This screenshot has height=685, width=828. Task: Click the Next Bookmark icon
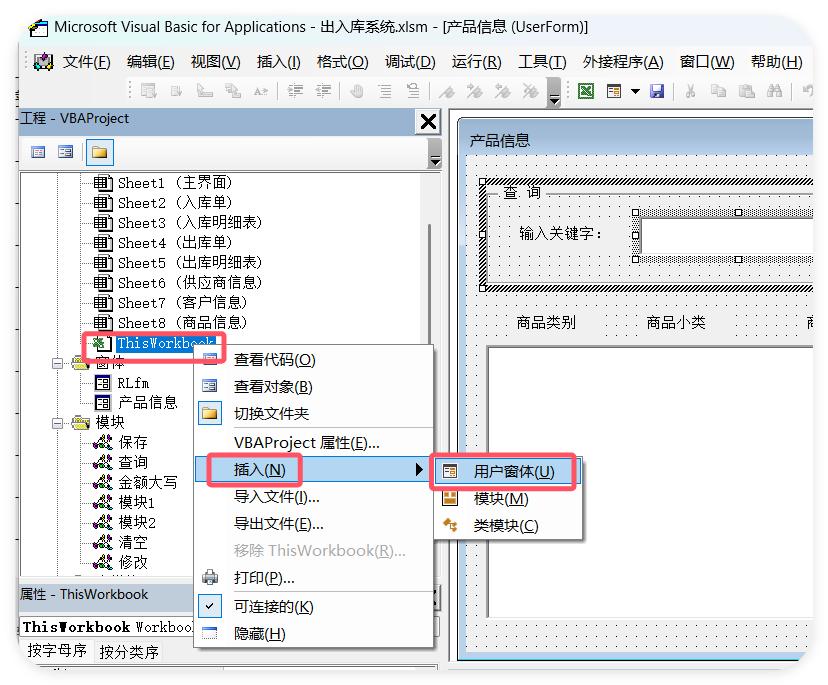coord(475,91)
